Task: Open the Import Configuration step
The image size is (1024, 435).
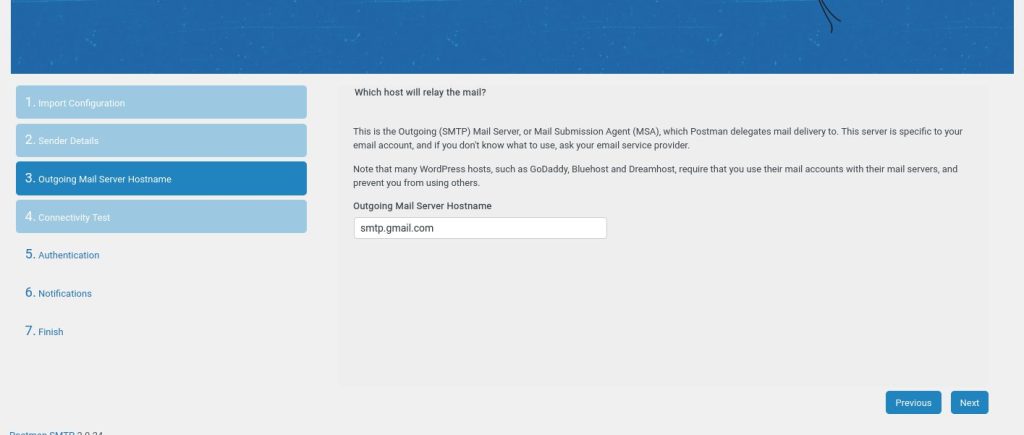Action: click(161, 102)
